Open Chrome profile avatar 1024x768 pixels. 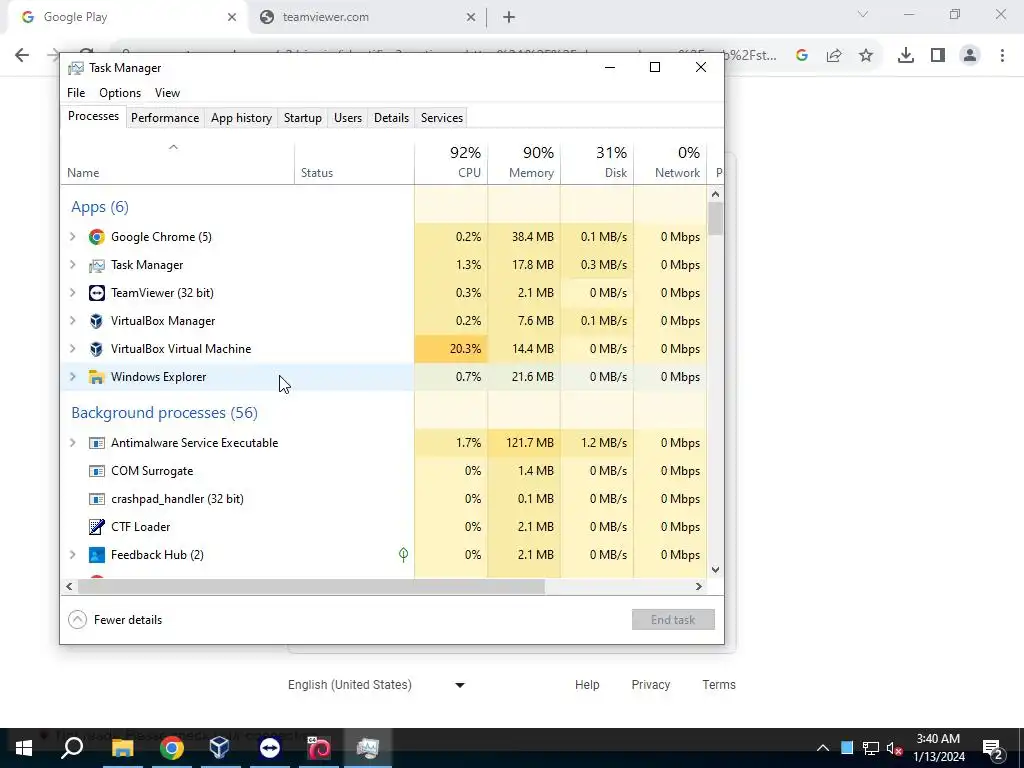tap(970, 56)
